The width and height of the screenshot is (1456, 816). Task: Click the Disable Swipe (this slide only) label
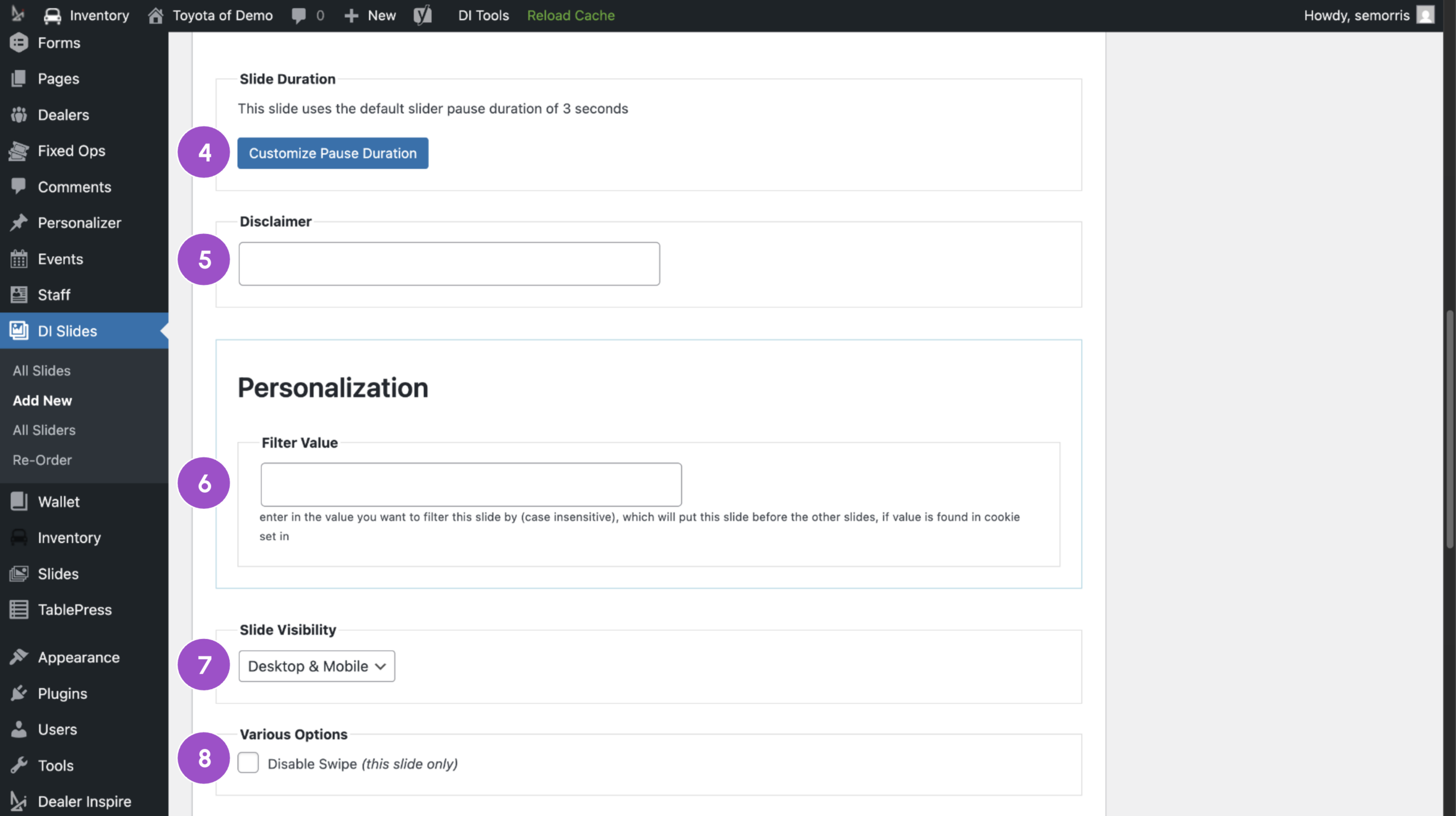[x=363, y=763]
